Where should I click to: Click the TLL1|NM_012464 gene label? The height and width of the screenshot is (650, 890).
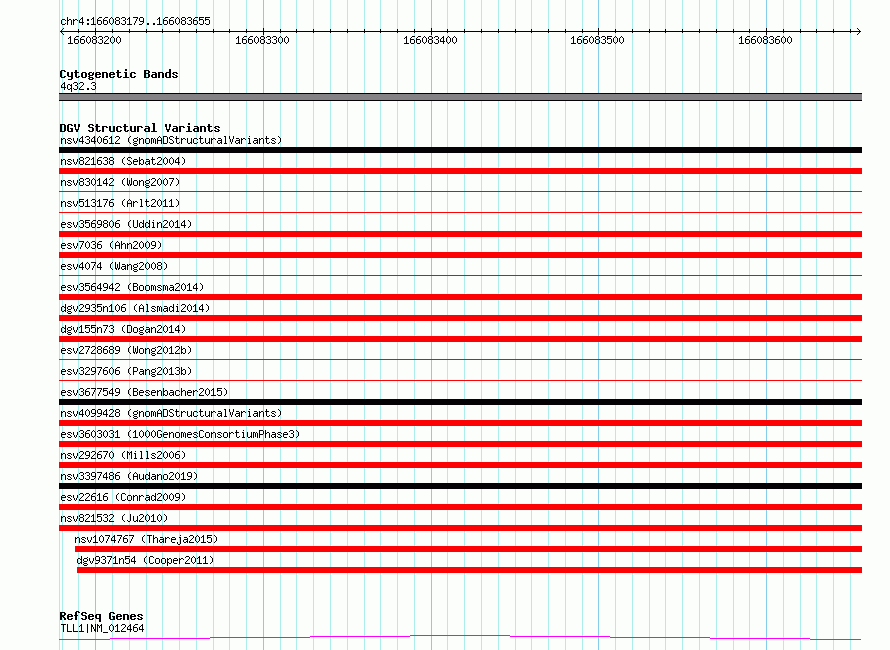coord(102,628)
